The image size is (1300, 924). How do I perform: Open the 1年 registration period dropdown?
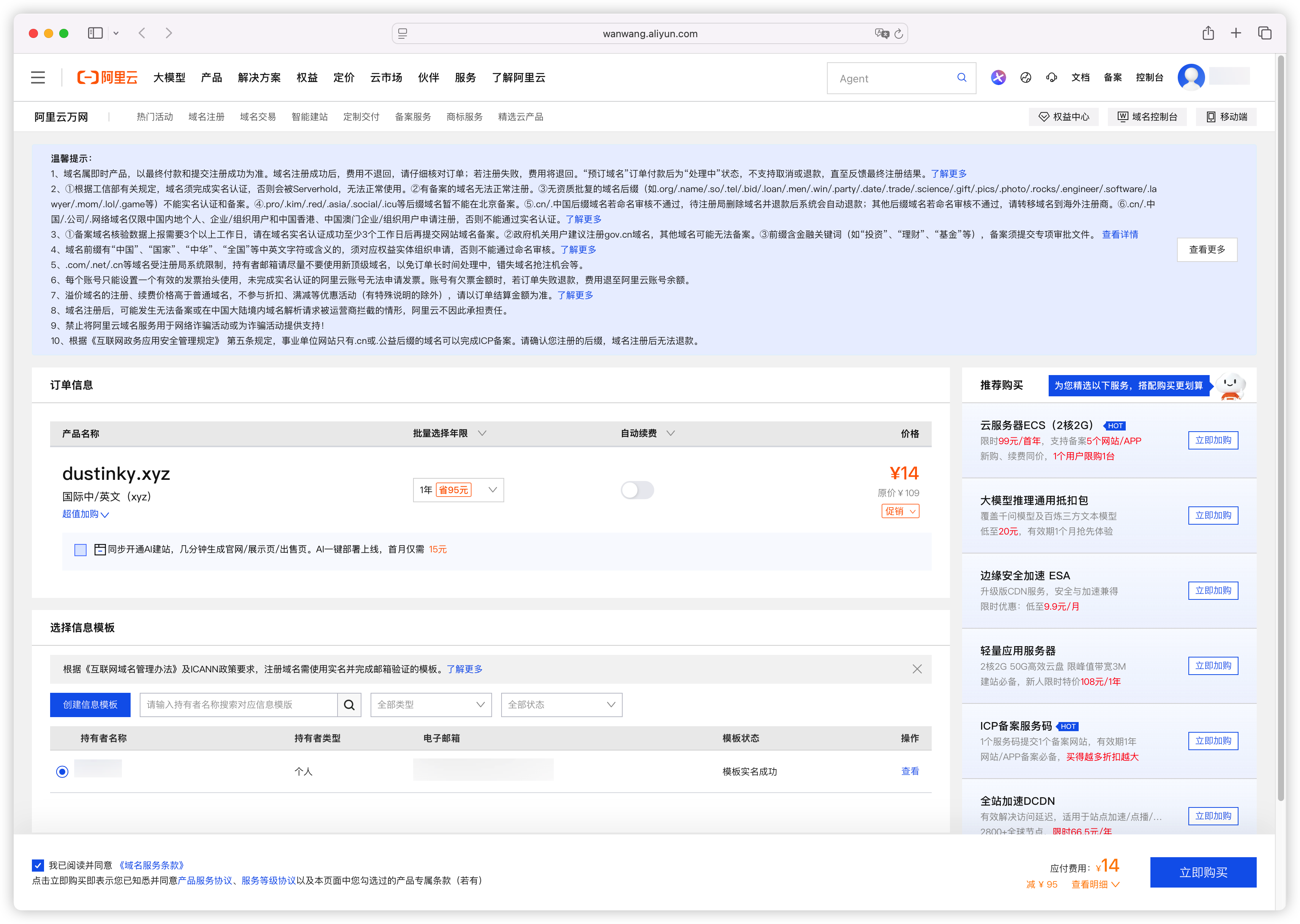pyautogui.click(x=458, y=490)
